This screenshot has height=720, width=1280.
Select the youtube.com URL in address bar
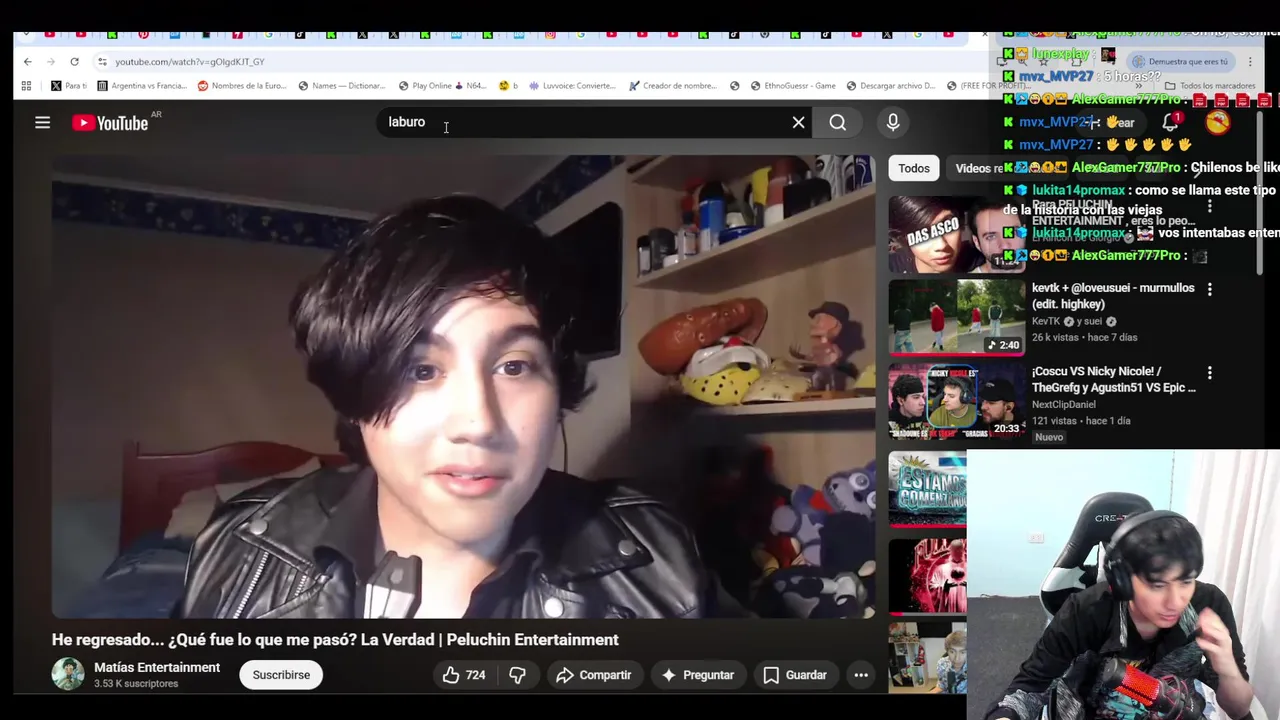click(190, 62)
